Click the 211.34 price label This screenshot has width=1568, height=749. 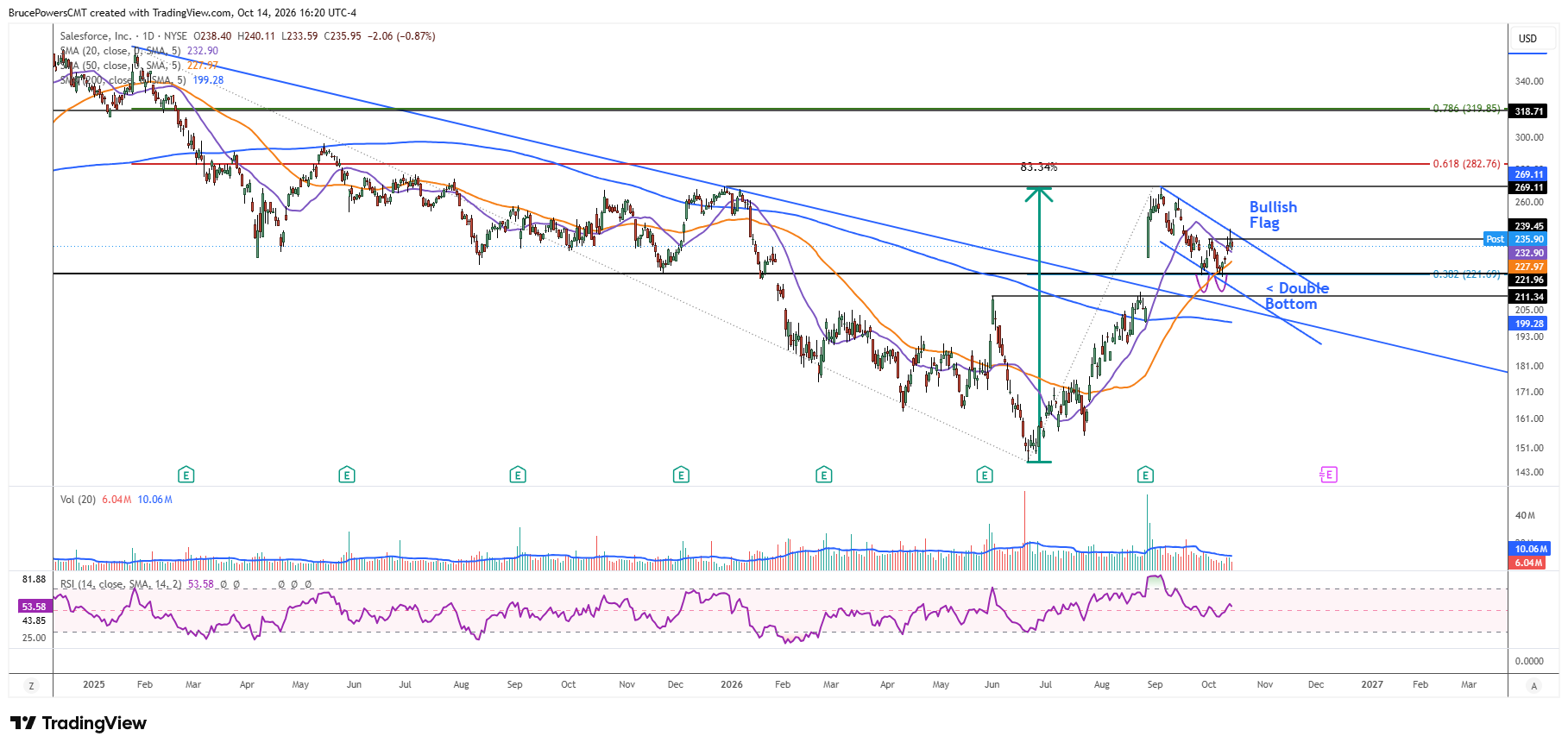[1528, 297]
